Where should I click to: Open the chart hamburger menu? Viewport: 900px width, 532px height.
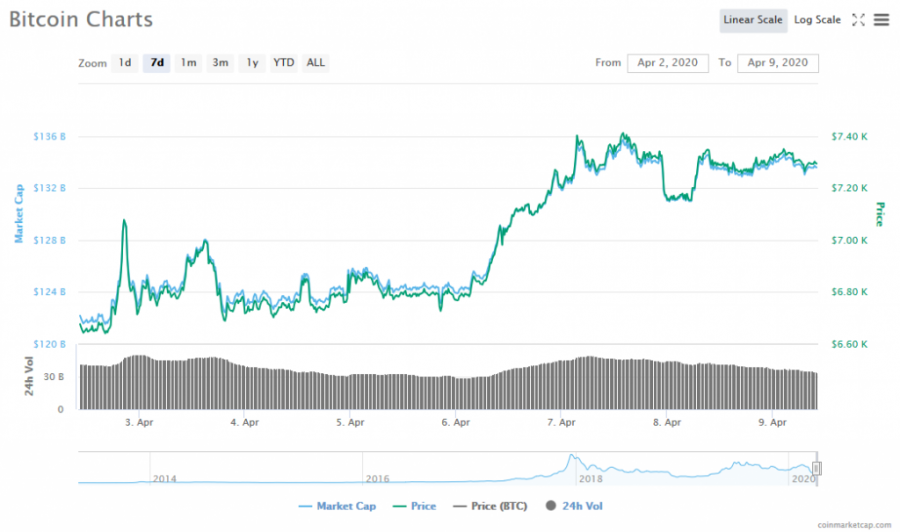(881, 20)
